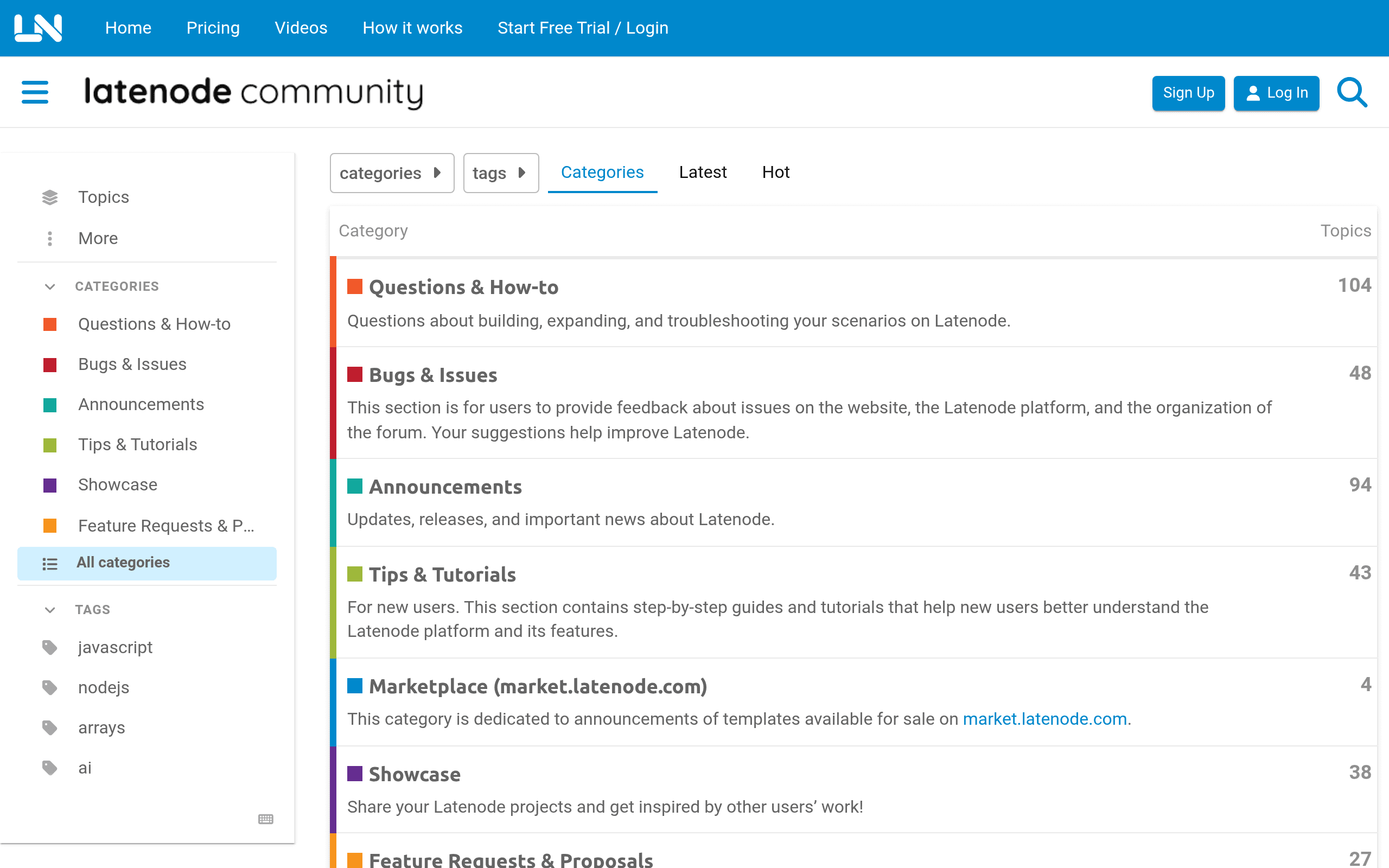Click teal swatch beside Announcements in sidebar
Viewport: 1389px width, 868px height.
[50, 405]
